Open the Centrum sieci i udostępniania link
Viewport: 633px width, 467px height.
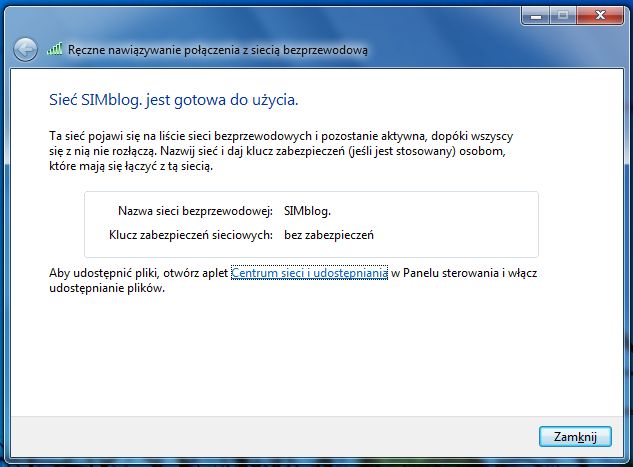(x=309, y=273)
